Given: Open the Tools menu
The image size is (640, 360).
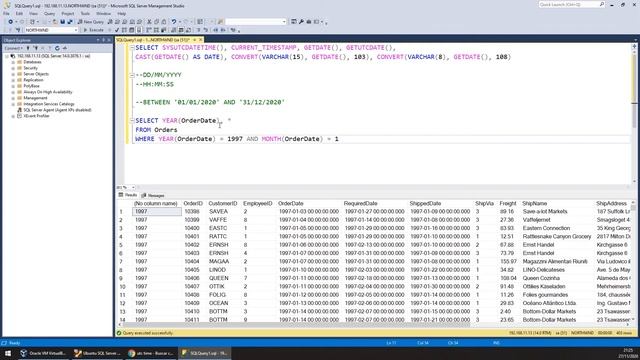Looking at the screenshot, I should pos(85,13).
